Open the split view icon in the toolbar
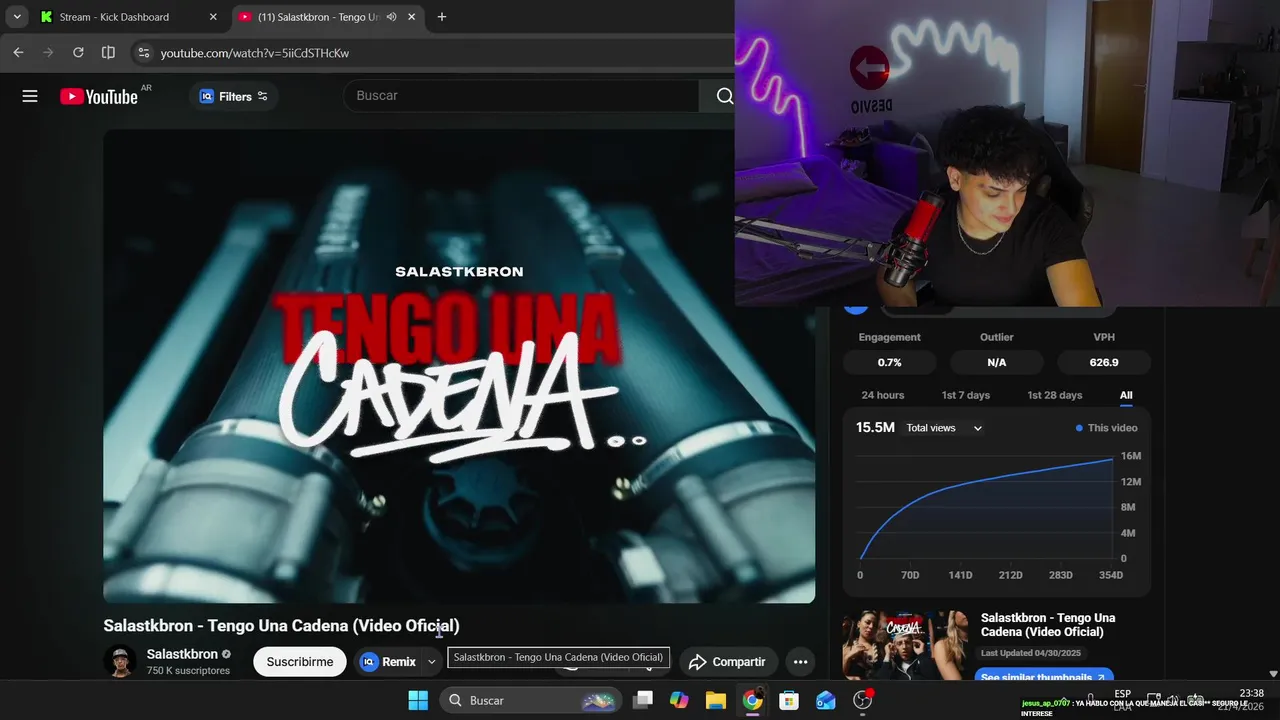The width and height of the screenshot is (1280, 720). click(x=108, y=52)
